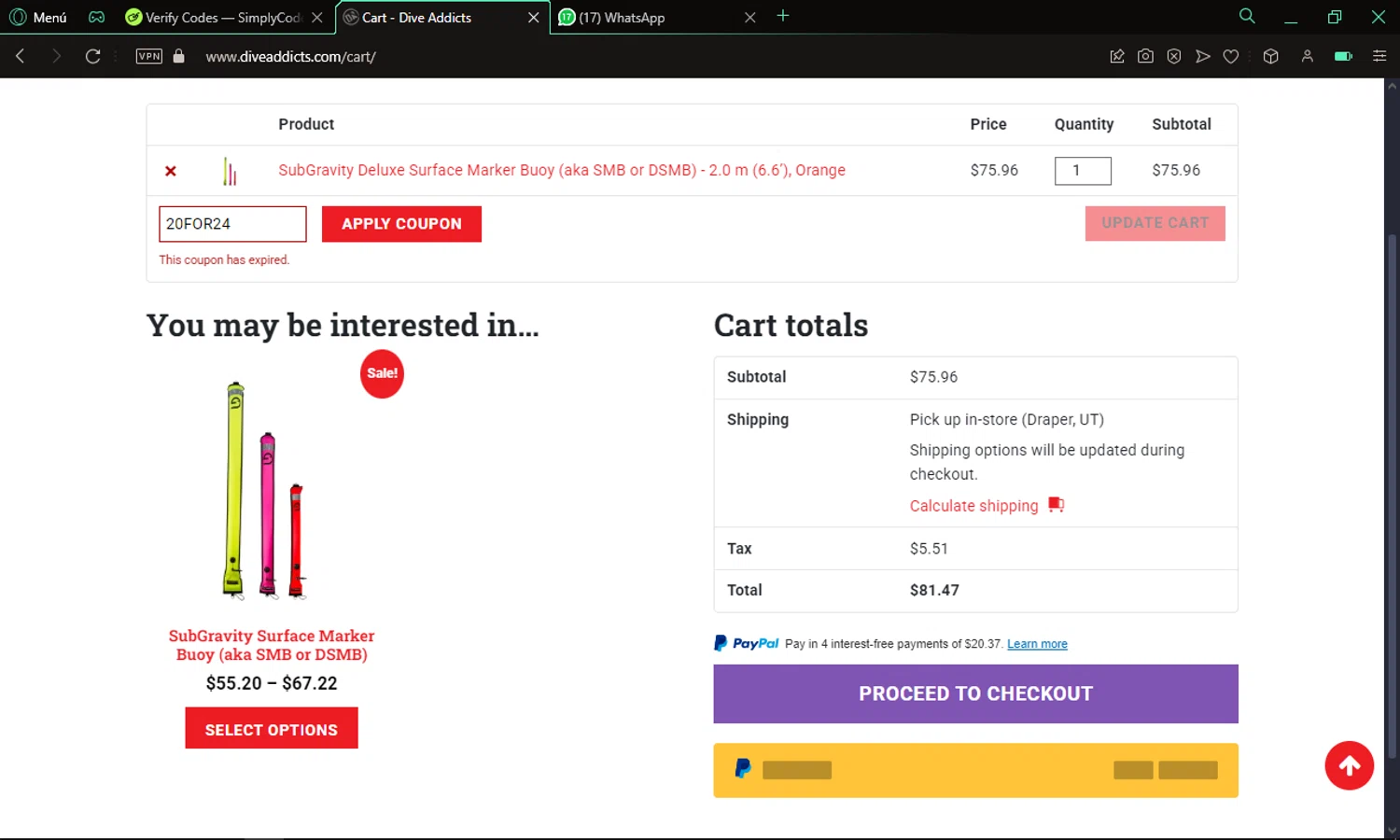Screen dimensions: 1400x840
Task: Click the Cart totals heading
Action: coord(791,326)
